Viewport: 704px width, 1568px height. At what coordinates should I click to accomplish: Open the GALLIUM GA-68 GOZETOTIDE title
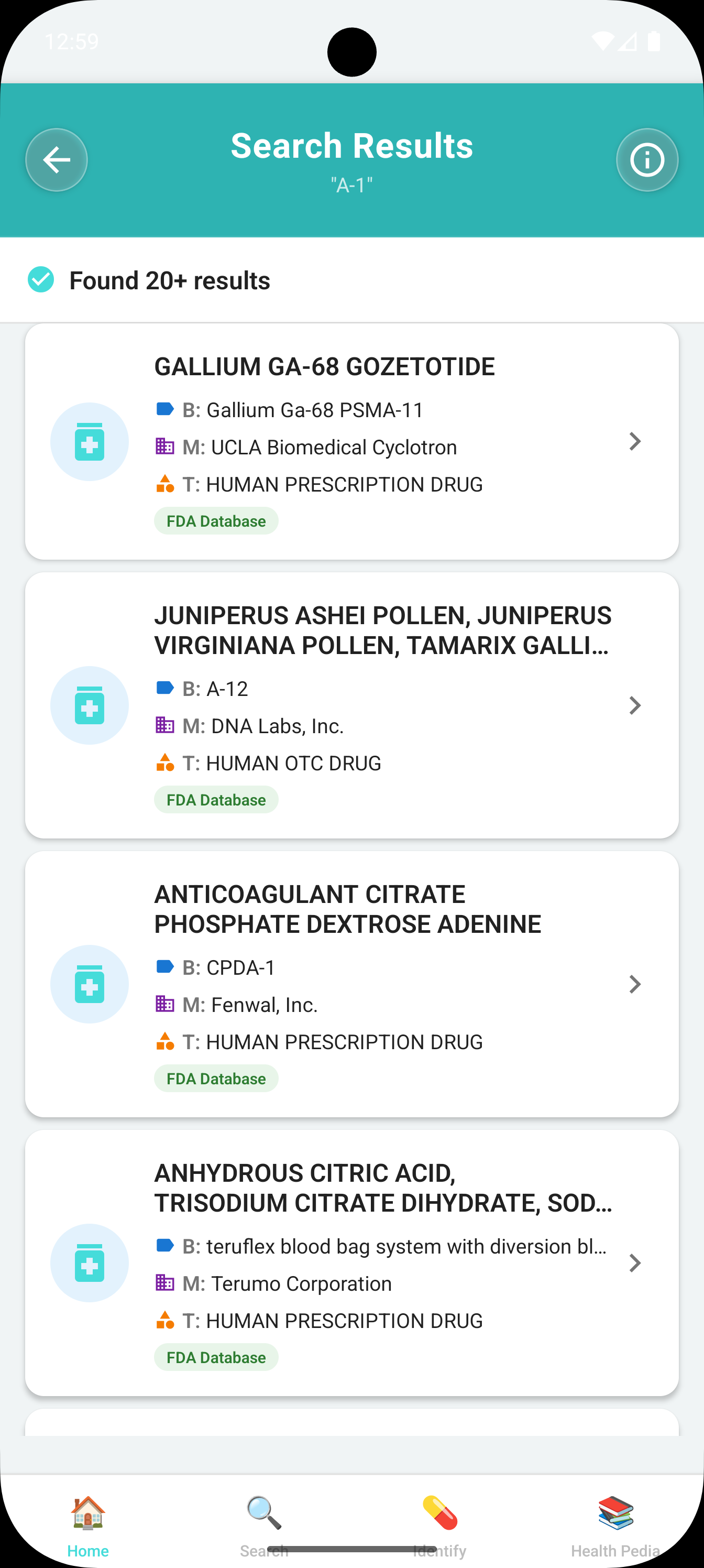tap(324, 367)
